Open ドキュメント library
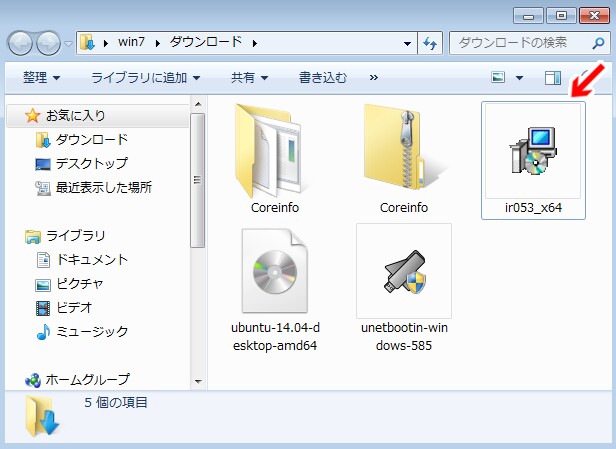Viewport: 616px width, 449px height. pos(92,259)
